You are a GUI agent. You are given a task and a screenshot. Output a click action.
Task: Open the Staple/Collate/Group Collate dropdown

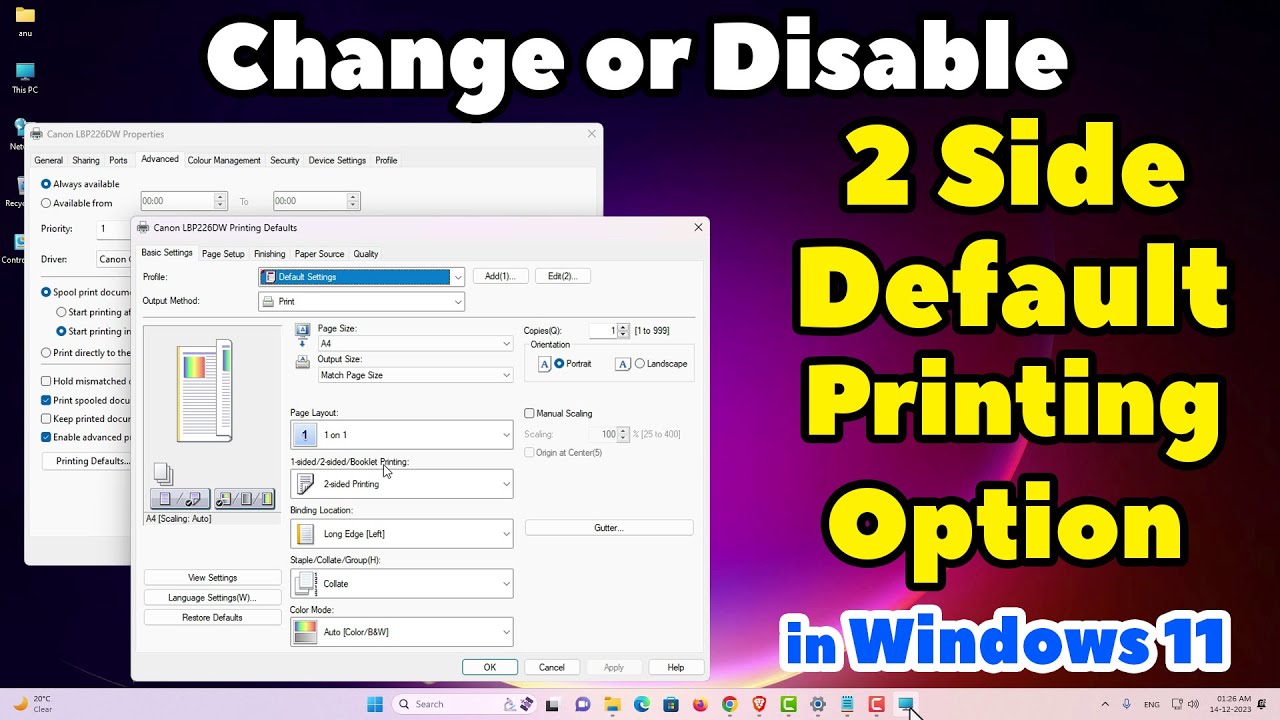pyautogui.click(x=402, y=583)
